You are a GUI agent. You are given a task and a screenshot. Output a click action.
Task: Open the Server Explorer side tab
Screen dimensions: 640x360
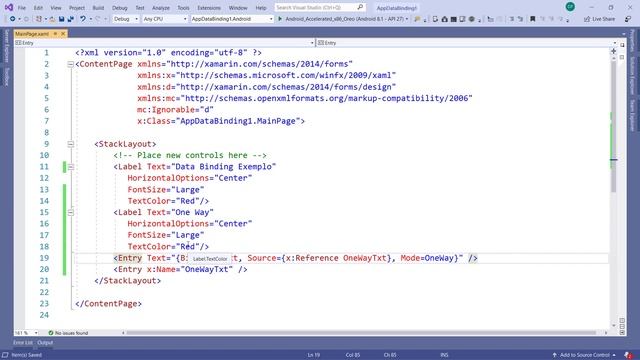point(6,47)
